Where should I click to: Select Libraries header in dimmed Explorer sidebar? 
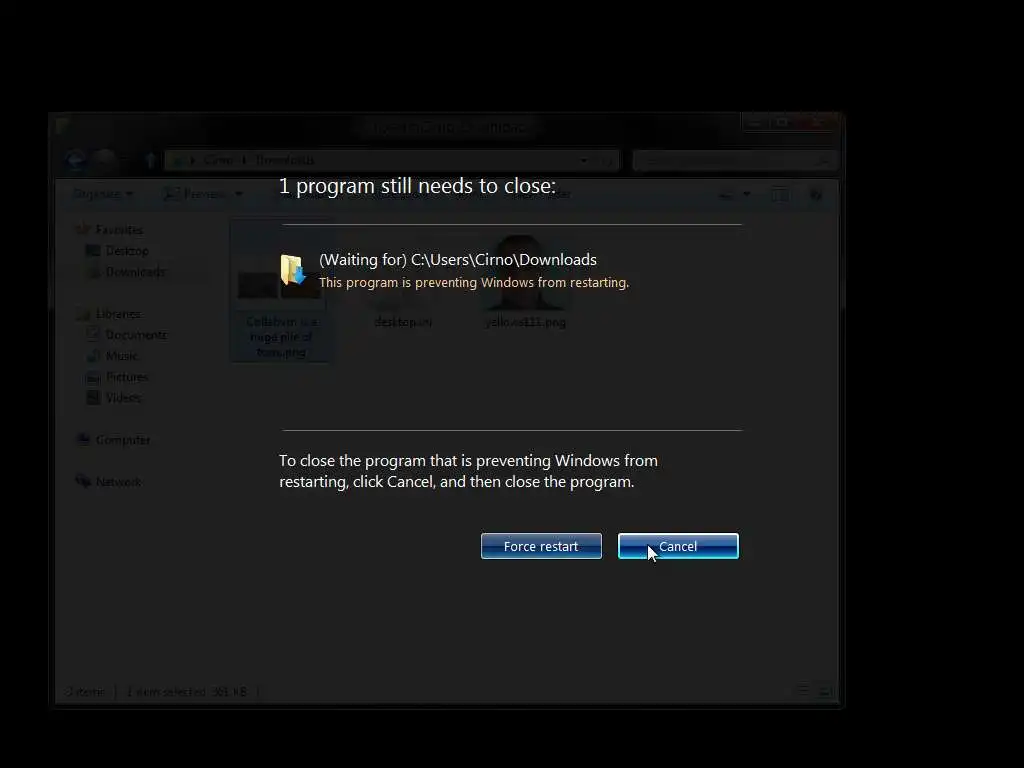coord(108,314)
